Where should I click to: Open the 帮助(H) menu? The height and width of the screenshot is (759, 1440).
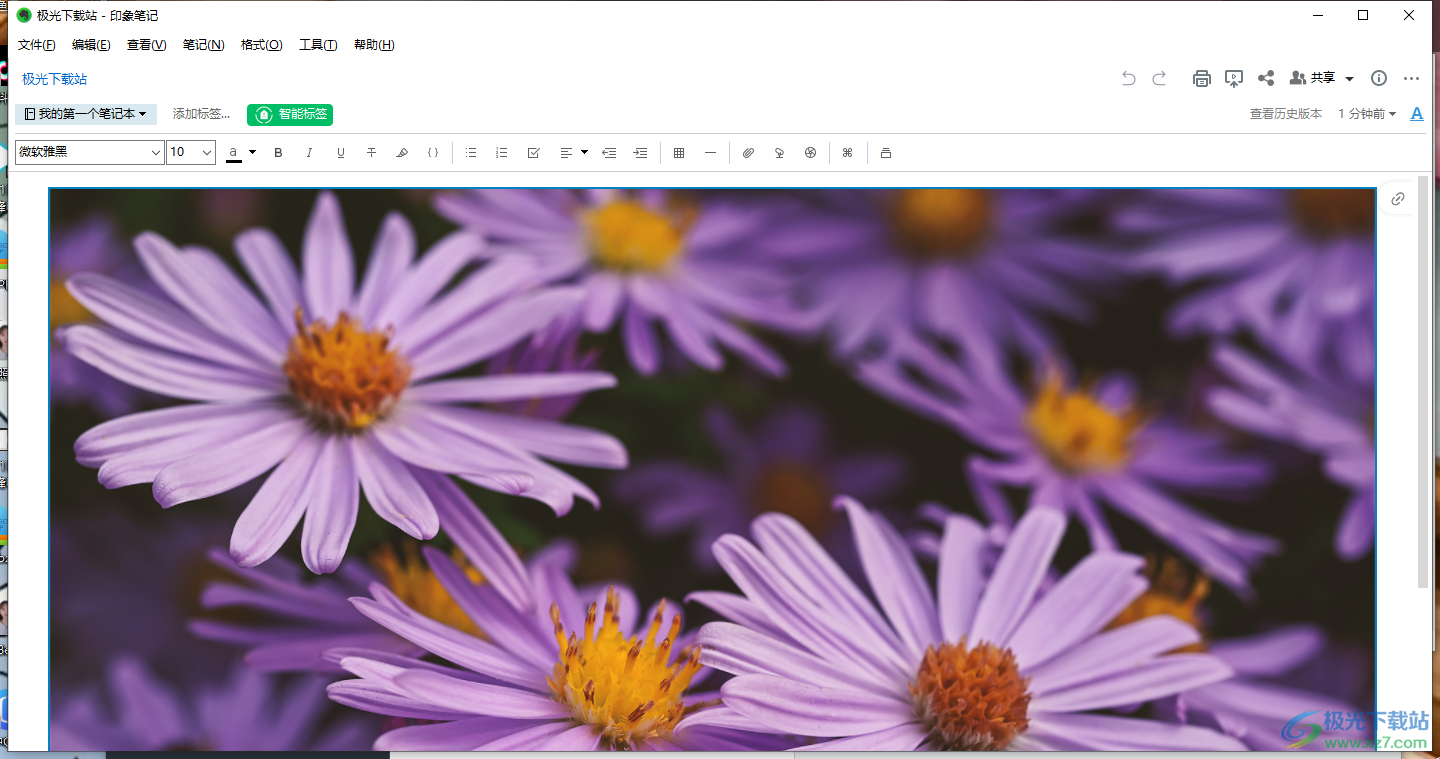click(374, 45)
